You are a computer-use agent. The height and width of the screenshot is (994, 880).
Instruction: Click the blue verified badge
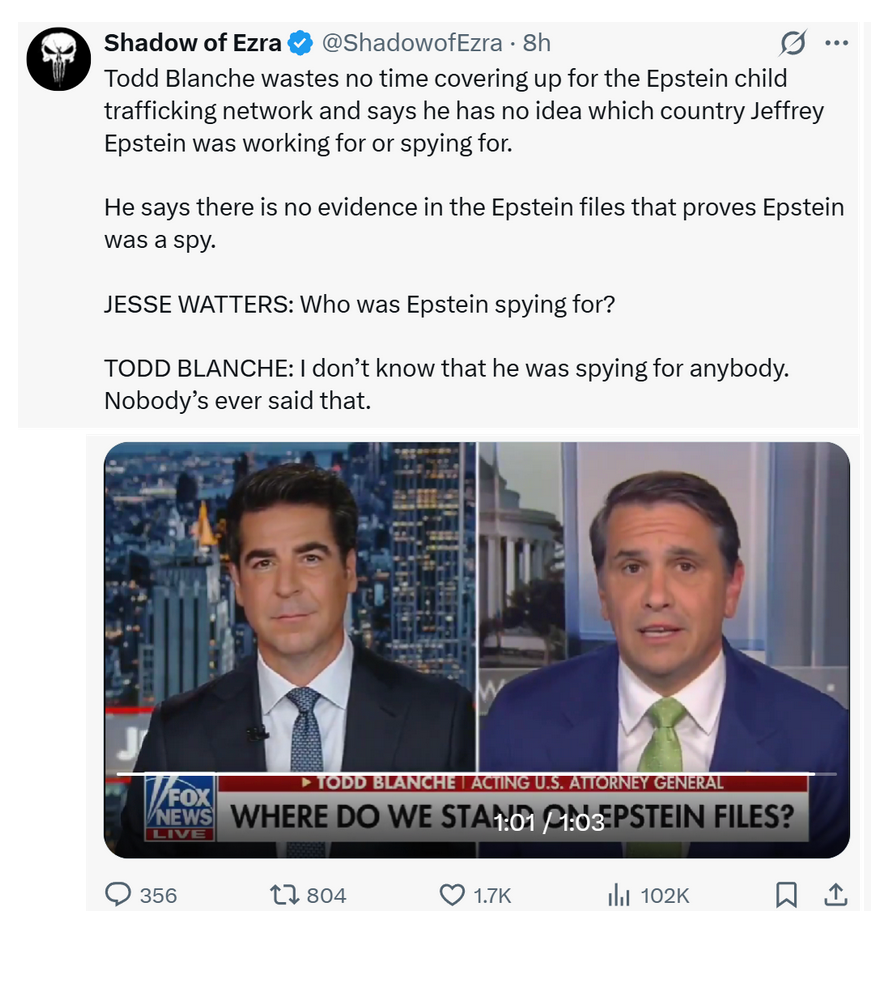299,43
